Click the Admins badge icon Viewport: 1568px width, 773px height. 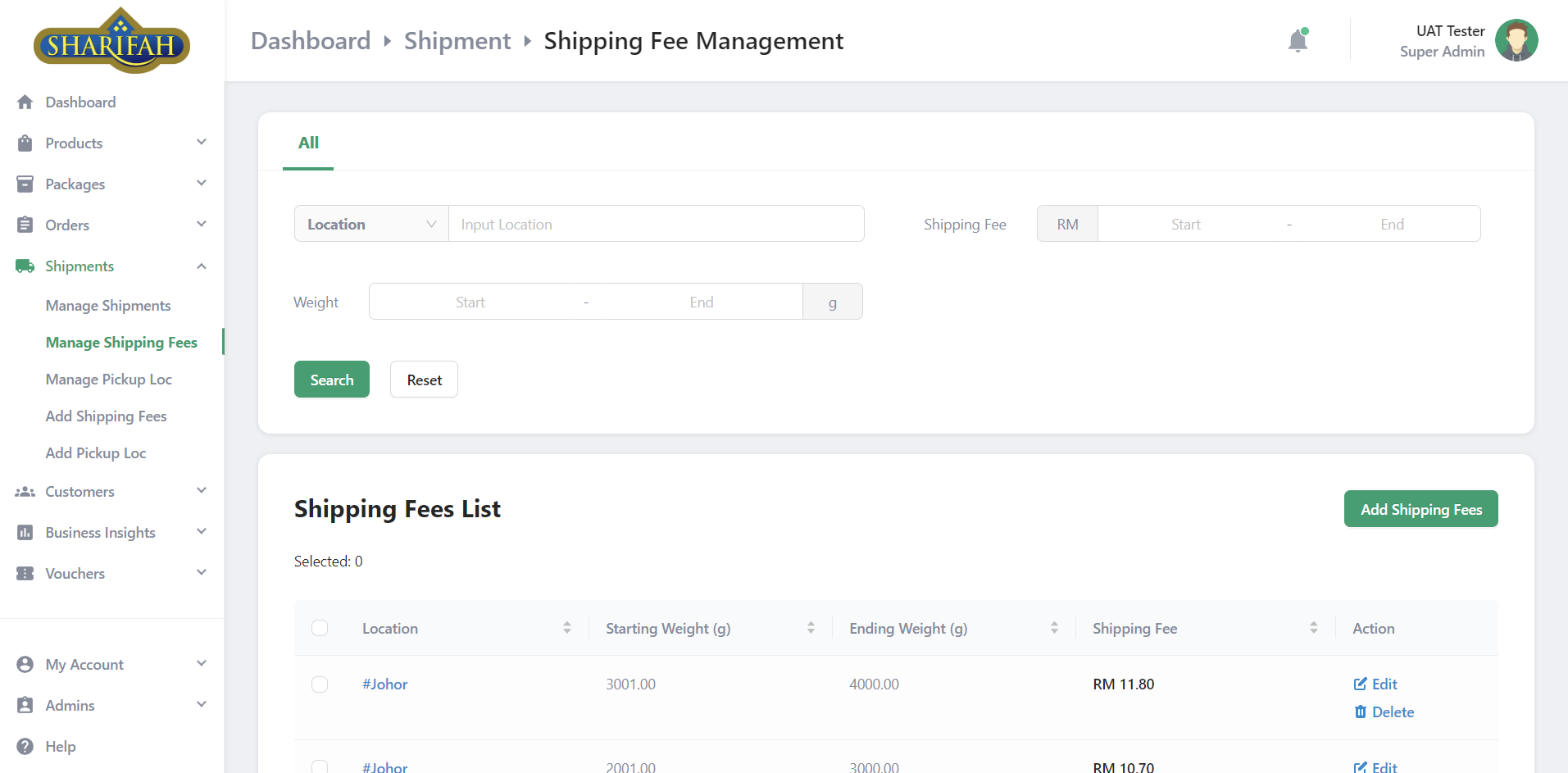[x=25, y=706]
